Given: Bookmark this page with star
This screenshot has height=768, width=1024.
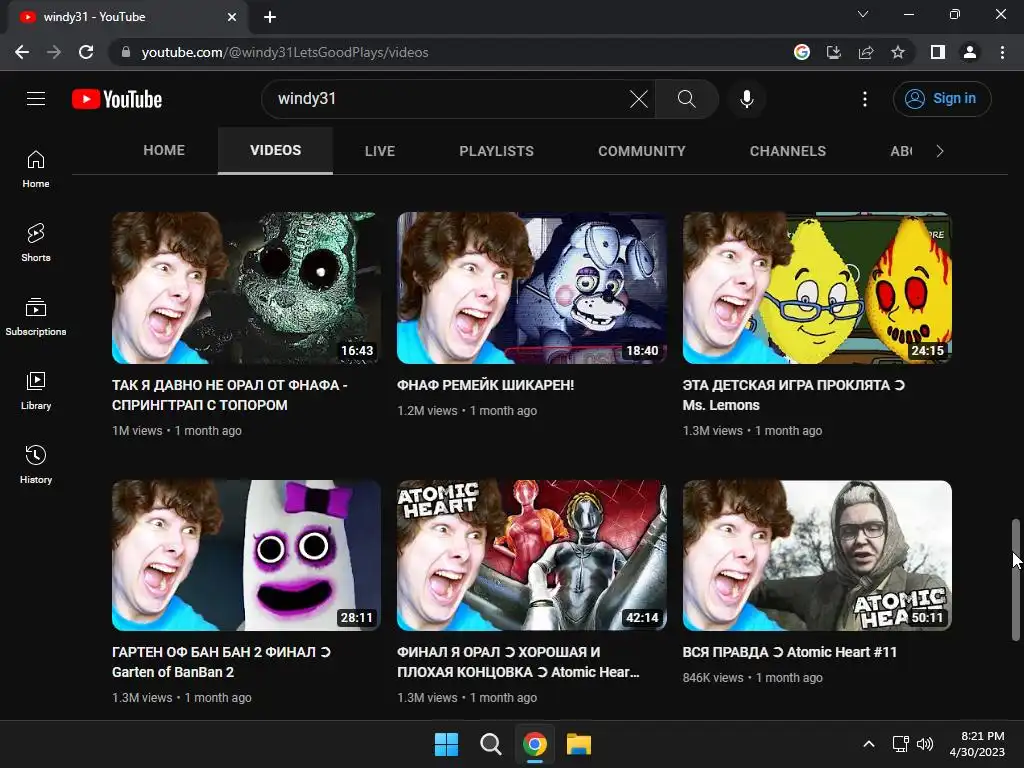Looking at the screenshot, I should click(x=898, y=52).
